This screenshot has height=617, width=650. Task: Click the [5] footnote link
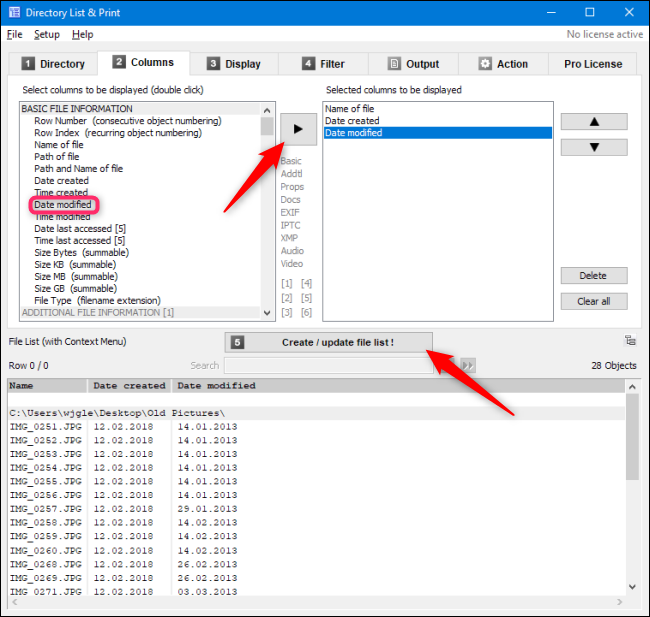coord(306,298)
